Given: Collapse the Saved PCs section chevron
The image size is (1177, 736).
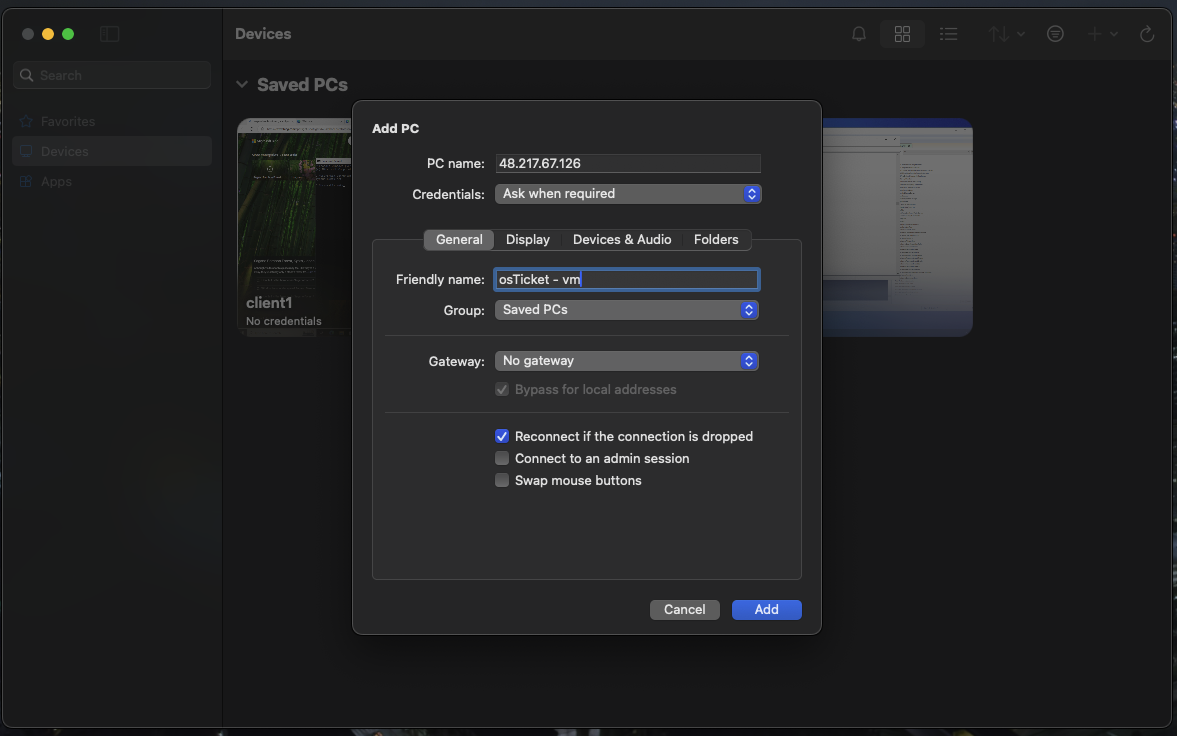Looking at the screenshot, I should pos(242,84).
